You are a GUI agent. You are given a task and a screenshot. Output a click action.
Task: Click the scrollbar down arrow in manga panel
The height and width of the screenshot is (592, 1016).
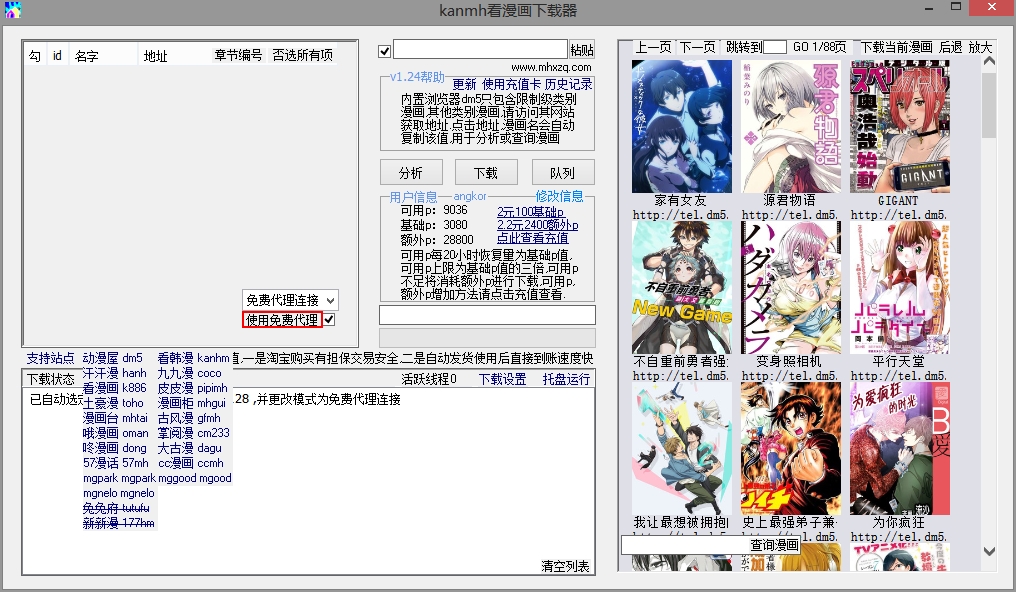989,552
